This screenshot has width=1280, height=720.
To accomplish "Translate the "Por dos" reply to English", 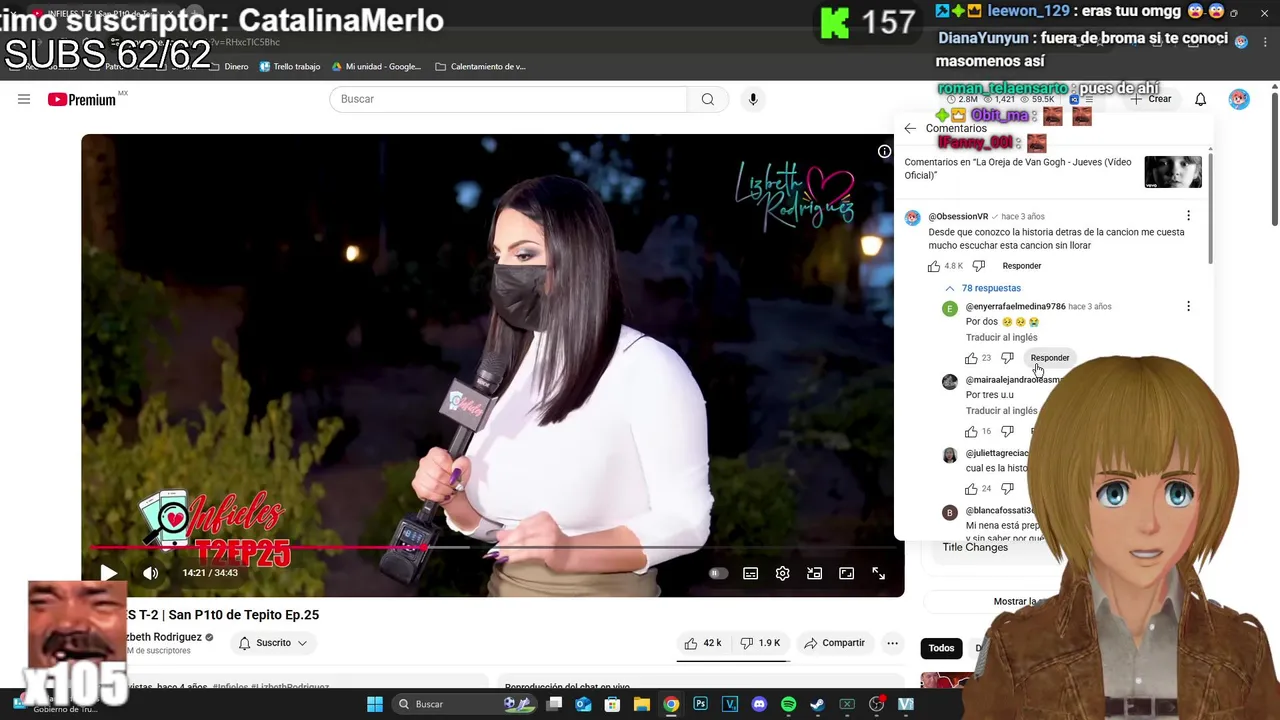I will pyautogui.click(x=1001, y=337).
